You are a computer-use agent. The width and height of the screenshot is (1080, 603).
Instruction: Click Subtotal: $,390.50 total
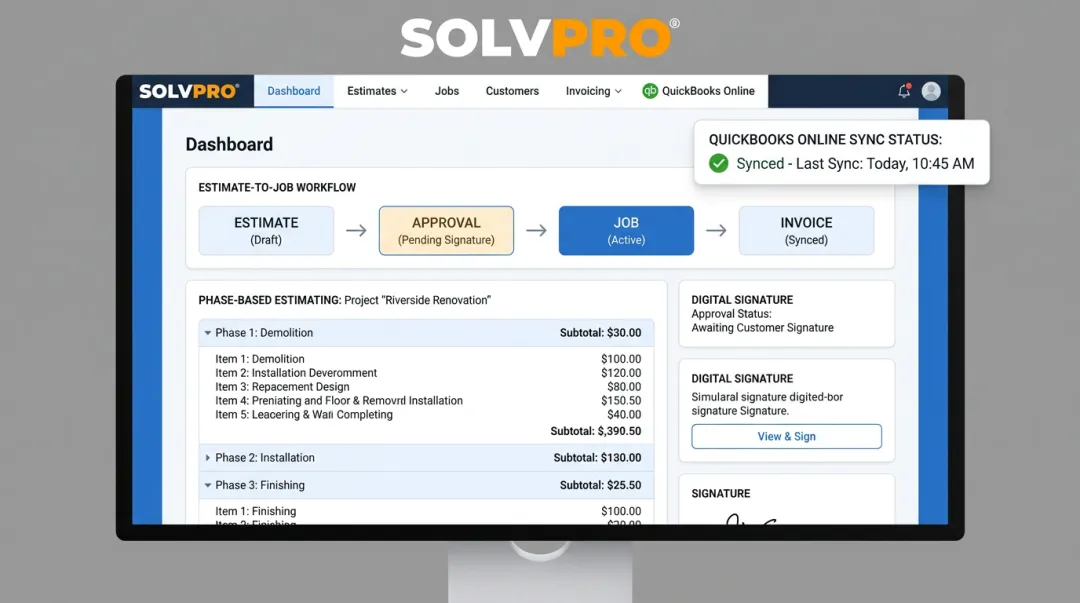596,431
